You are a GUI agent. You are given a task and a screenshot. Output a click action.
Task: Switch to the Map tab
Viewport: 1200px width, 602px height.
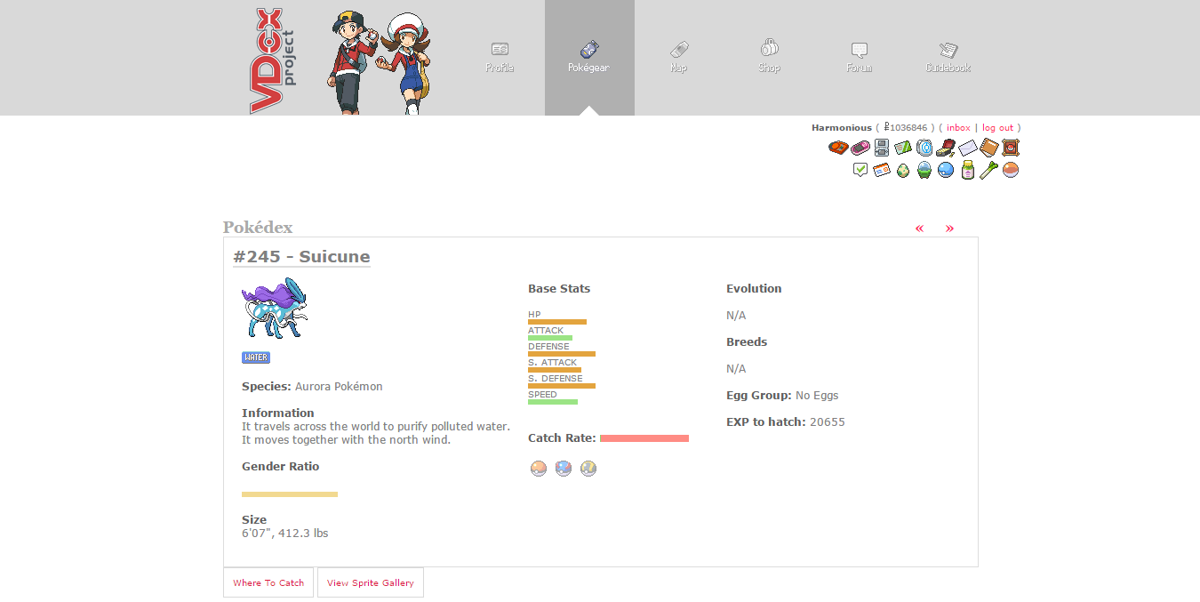(678, 56)
